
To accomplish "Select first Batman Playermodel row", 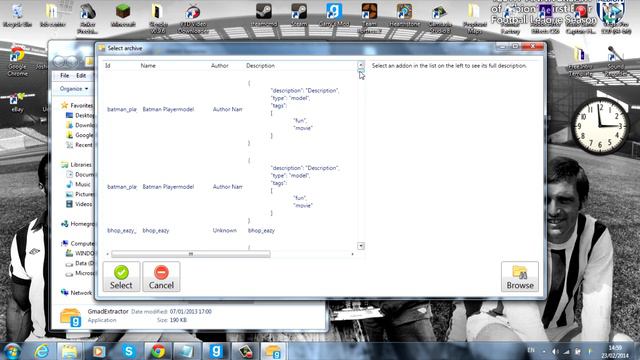I will tap(168, 109).
